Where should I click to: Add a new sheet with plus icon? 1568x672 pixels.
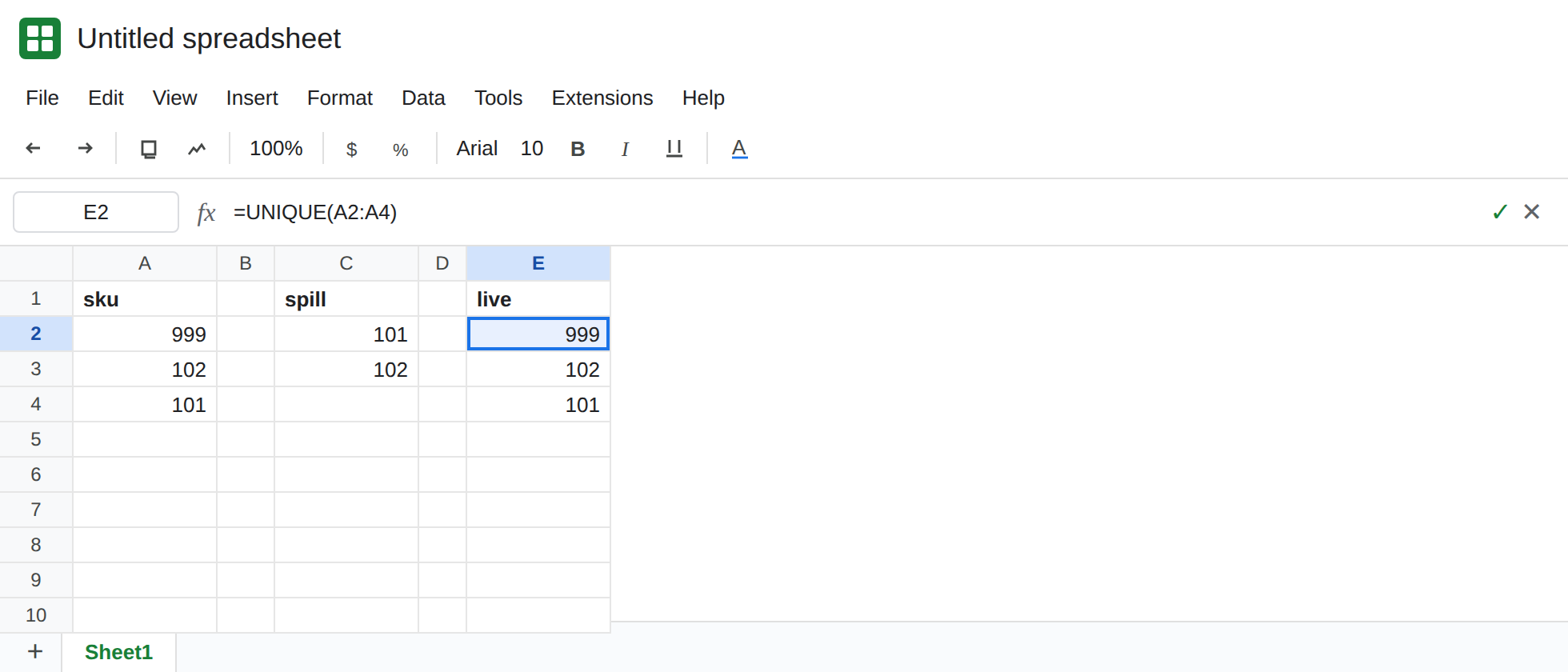(35, 651)
